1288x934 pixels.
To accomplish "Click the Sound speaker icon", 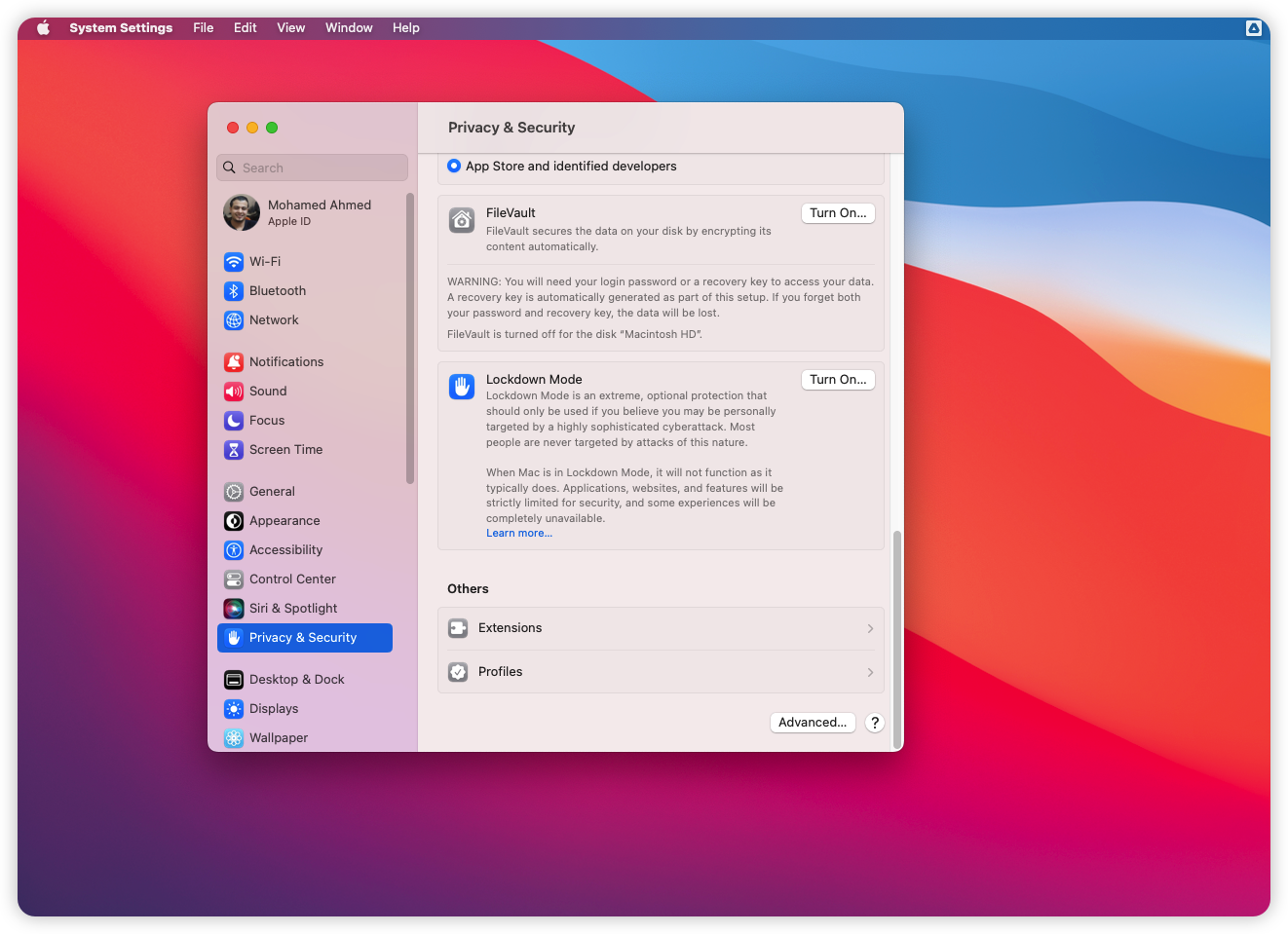I will click(234, 392).
